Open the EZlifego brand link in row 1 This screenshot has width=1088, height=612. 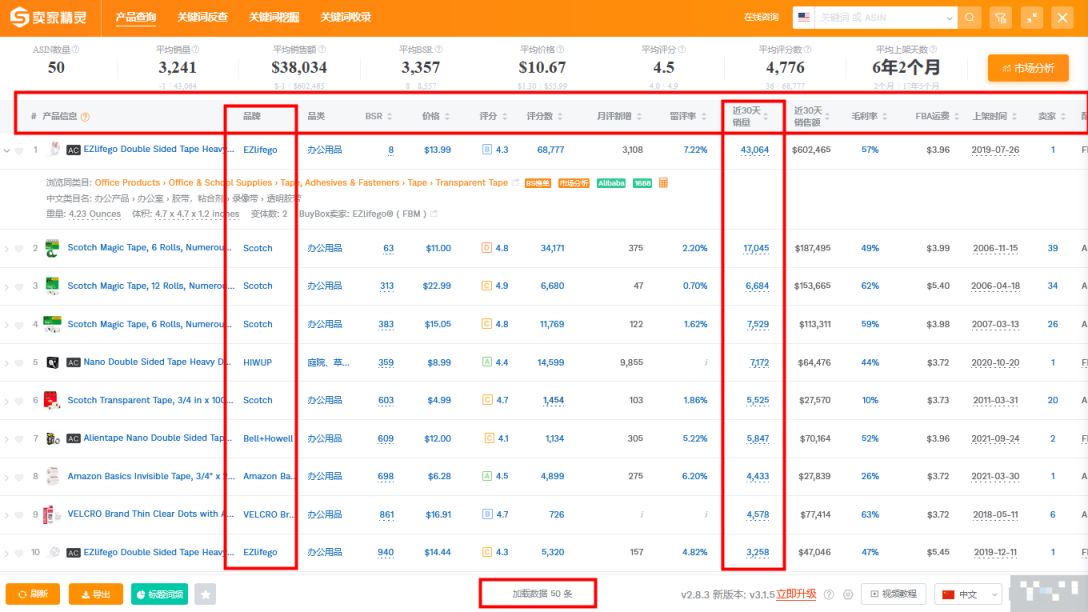point(260,150)
